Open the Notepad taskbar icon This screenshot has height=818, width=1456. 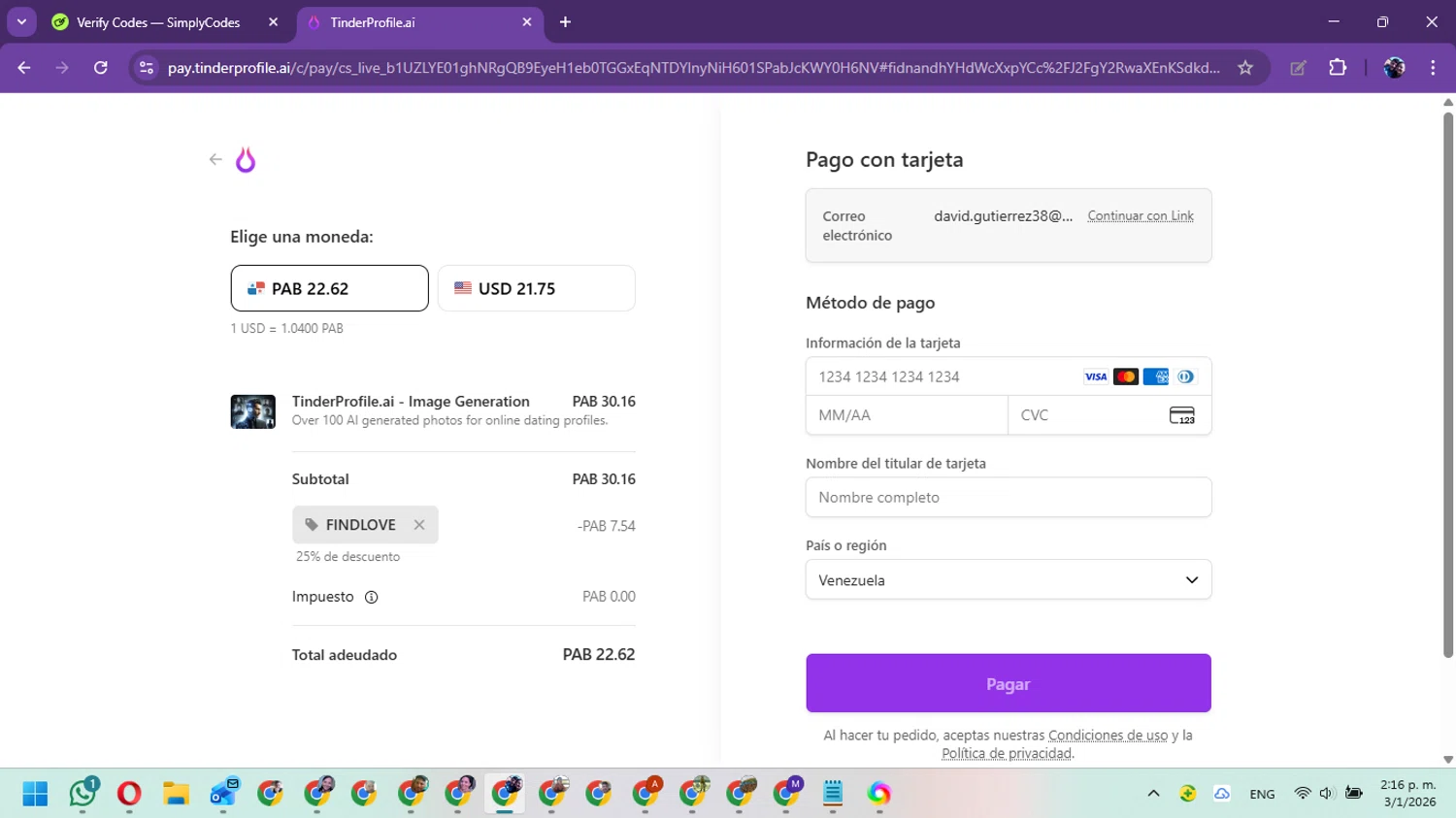click(x=833, y=794)
